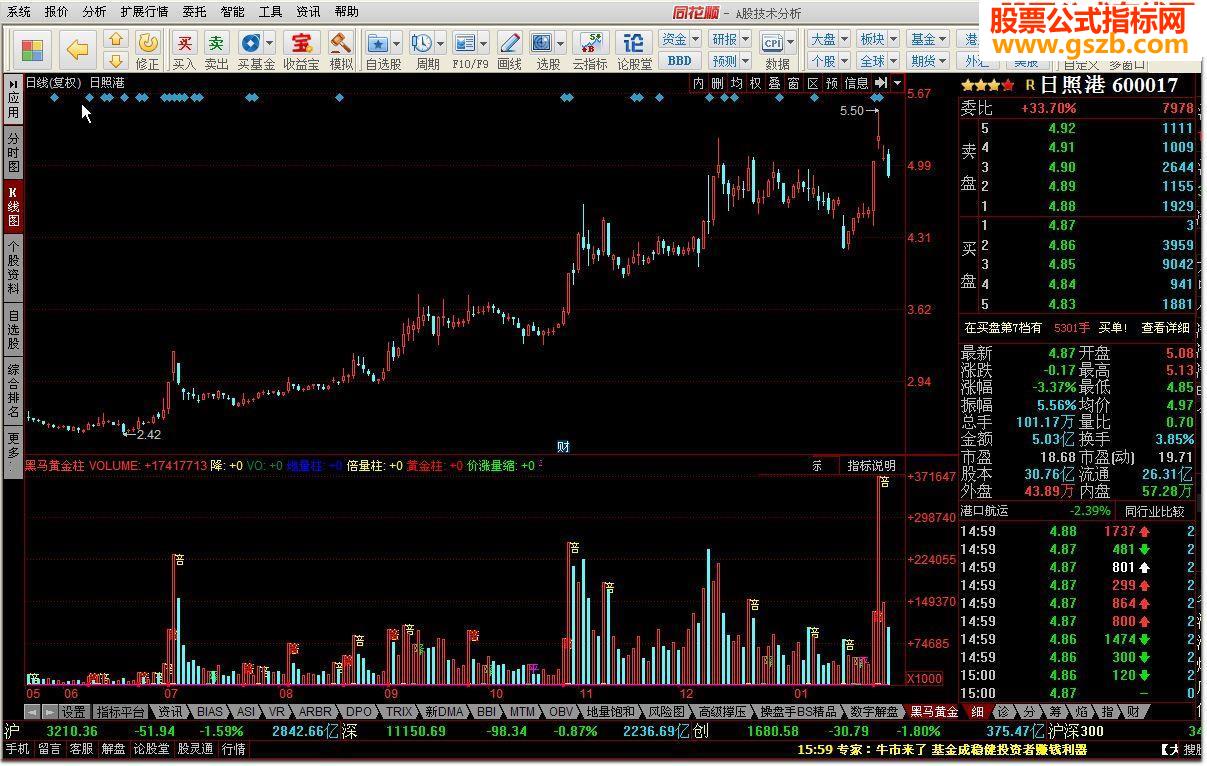Open the 报价 menu
Viewport: 1207px width, 766px height.
(x=57, y=12)
